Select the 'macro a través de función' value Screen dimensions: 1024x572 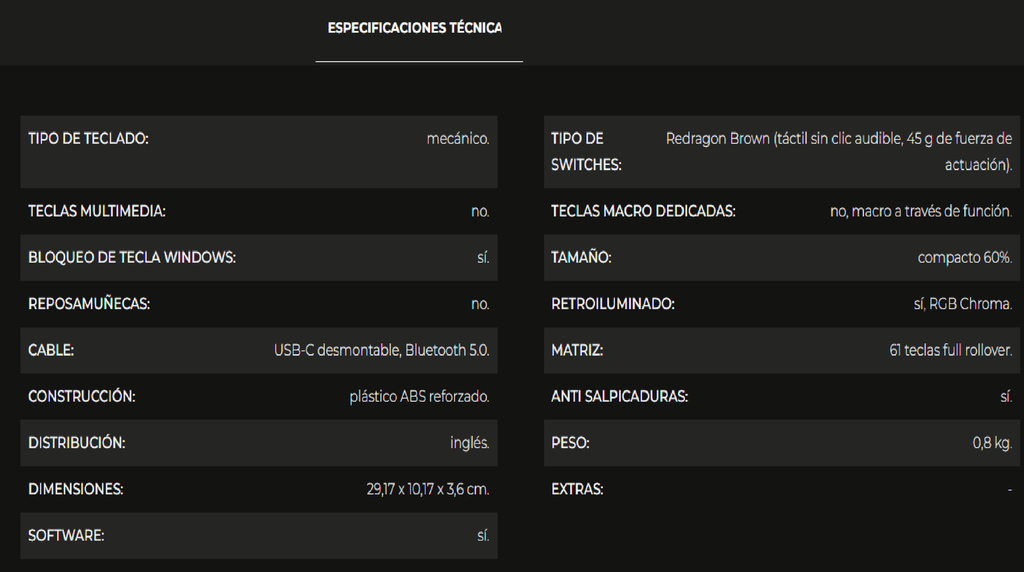pyautogui.click(x=921, y=211)
